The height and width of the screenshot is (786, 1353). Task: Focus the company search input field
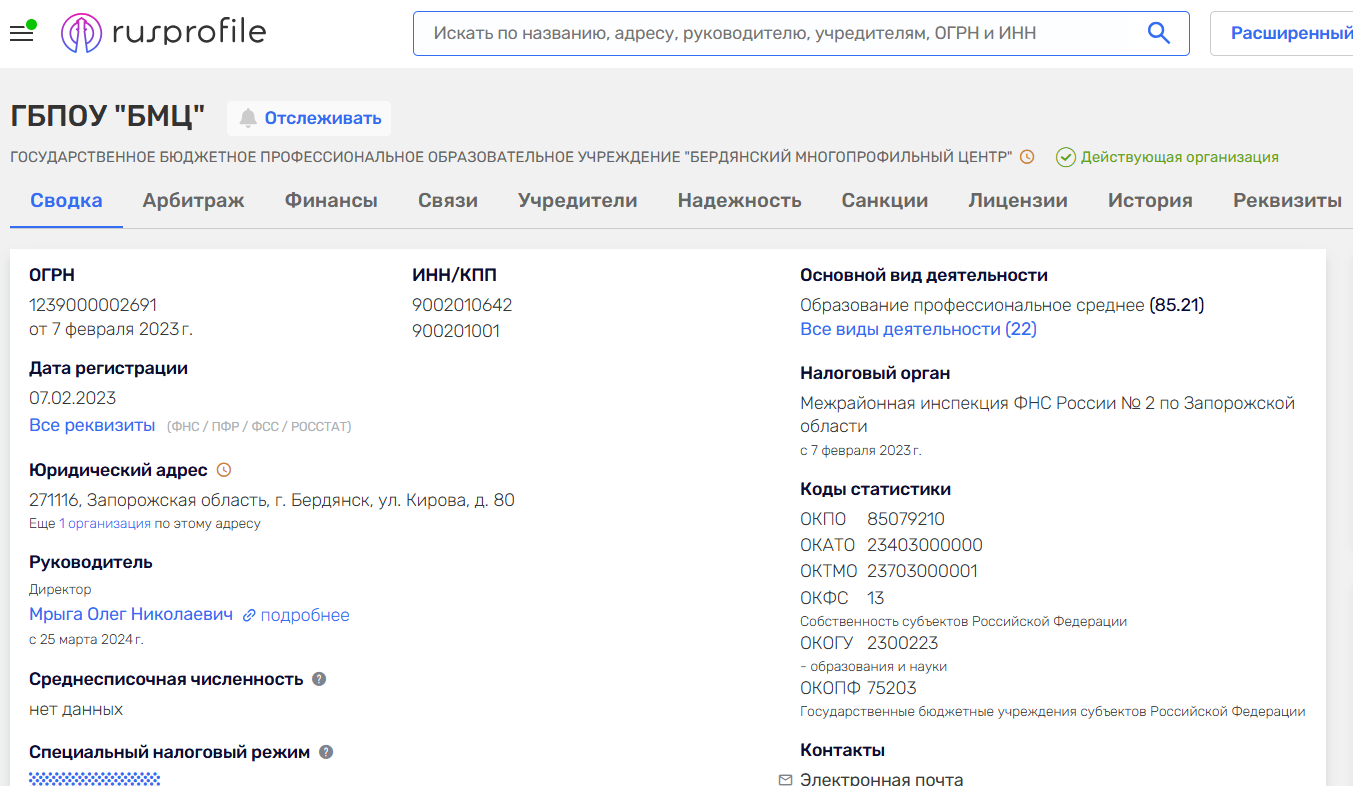[x=780, y=33]
